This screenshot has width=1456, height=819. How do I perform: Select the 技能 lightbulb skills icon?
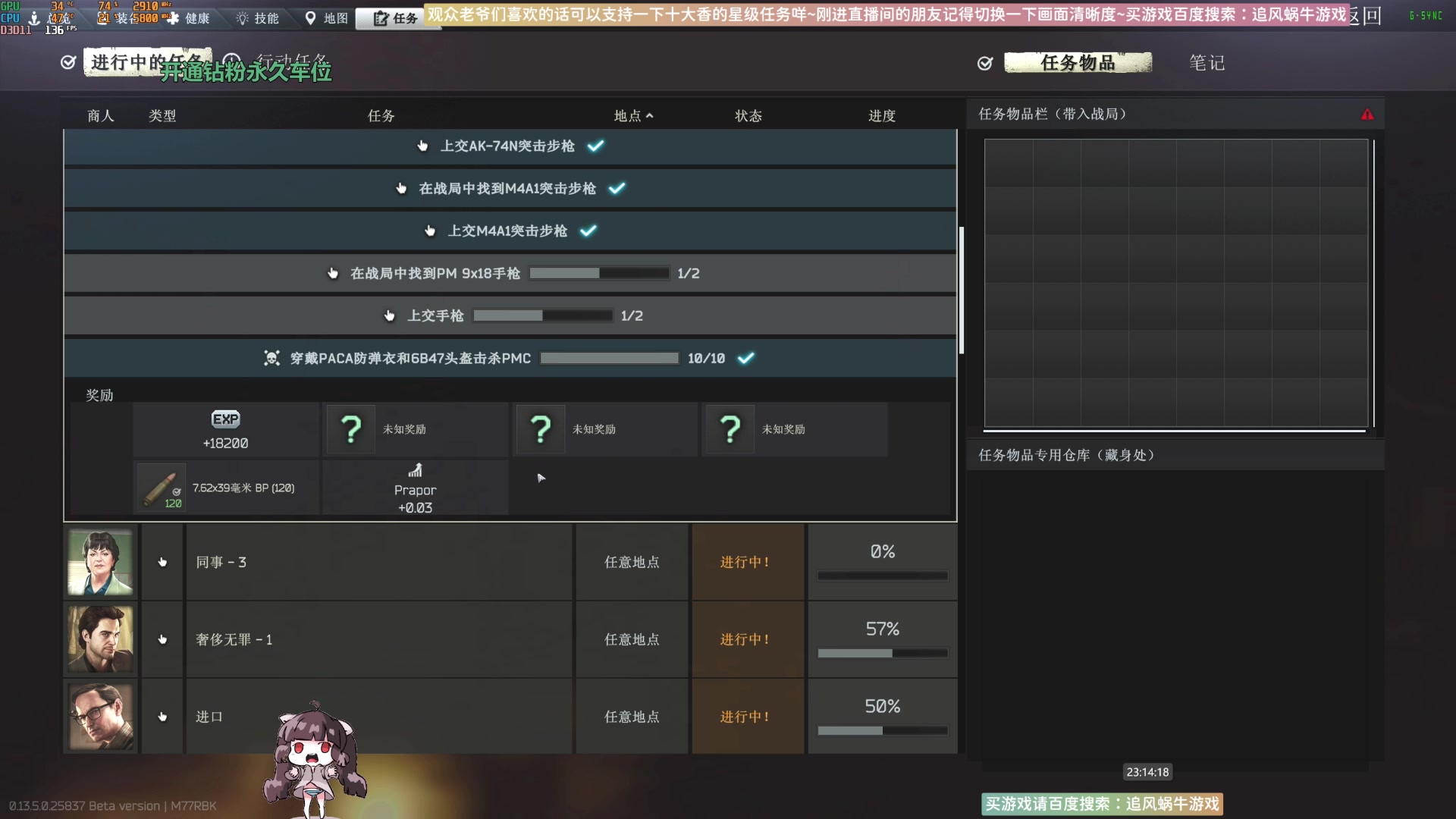tap(241, 18)
